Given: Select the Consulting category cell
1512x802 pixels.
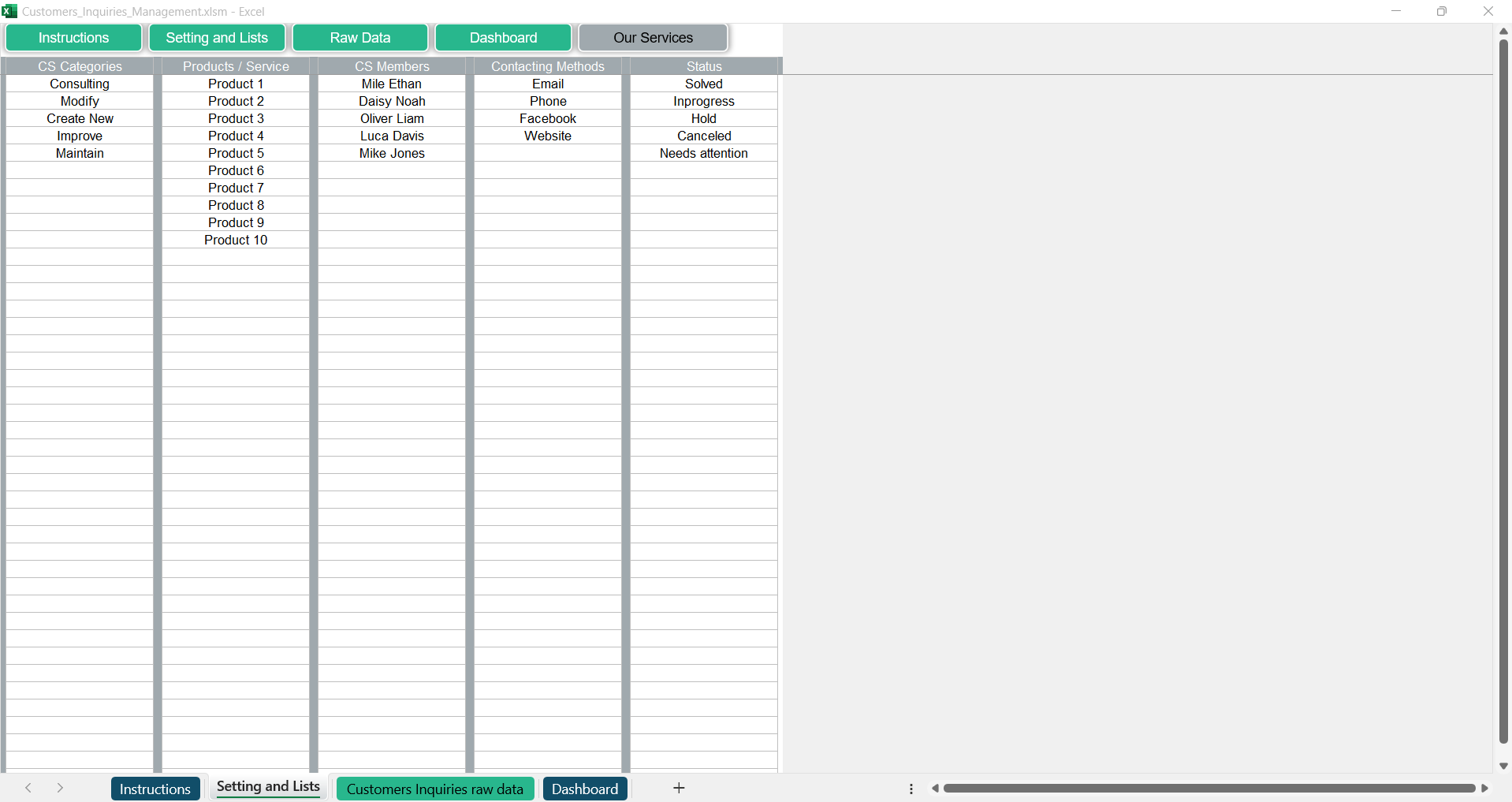Looking at the screenshot, I should coord(80,84).
